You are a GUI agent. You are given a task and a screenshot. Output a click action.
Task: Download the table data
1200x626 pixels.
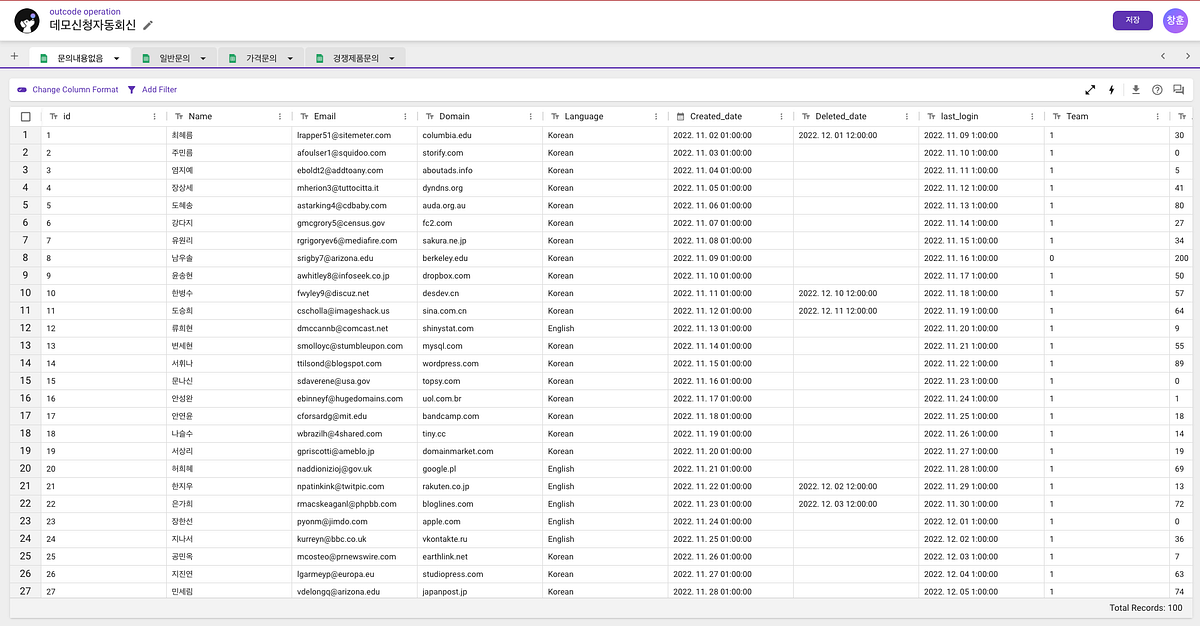pyautogui.click(x=1135, y=90)
